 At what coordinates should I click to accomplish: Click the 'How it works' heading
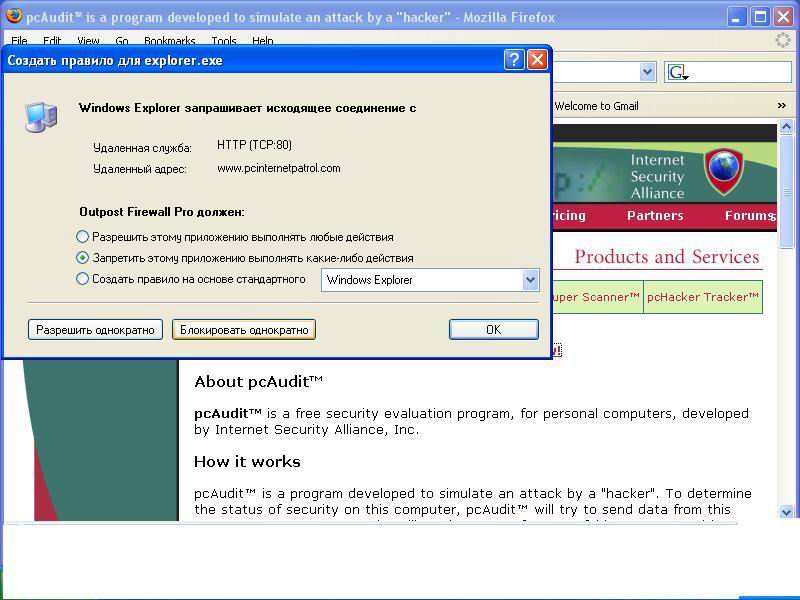pos(247,462)
